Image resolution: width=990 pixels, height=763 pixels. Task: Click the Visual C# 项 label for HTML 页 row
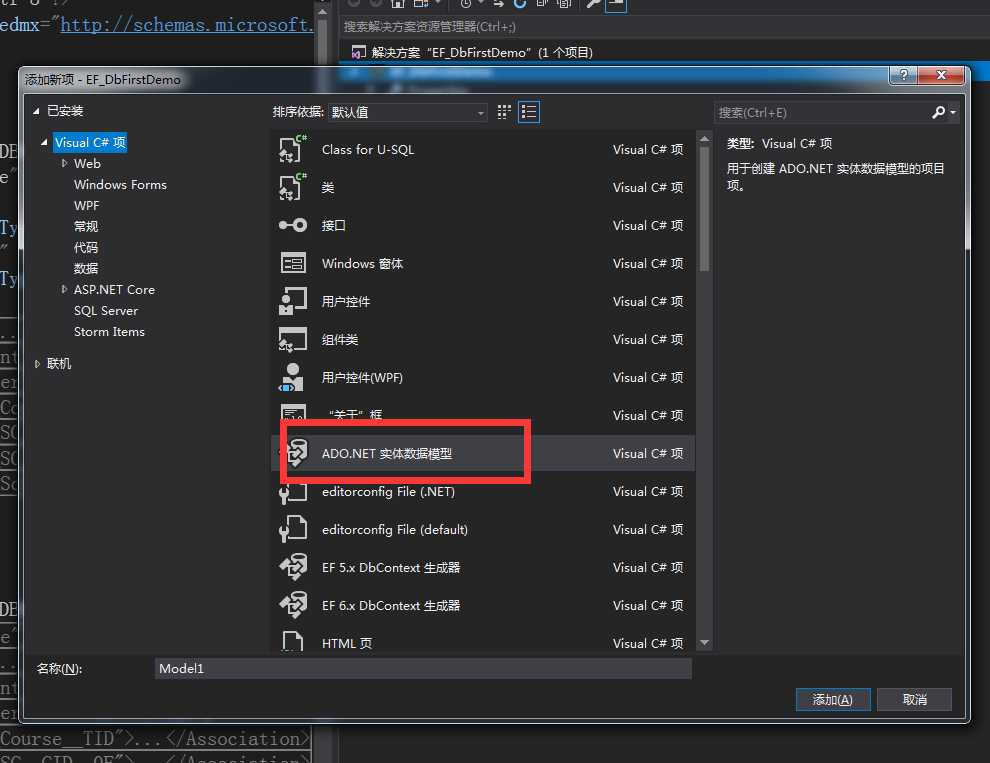(648, 643)
